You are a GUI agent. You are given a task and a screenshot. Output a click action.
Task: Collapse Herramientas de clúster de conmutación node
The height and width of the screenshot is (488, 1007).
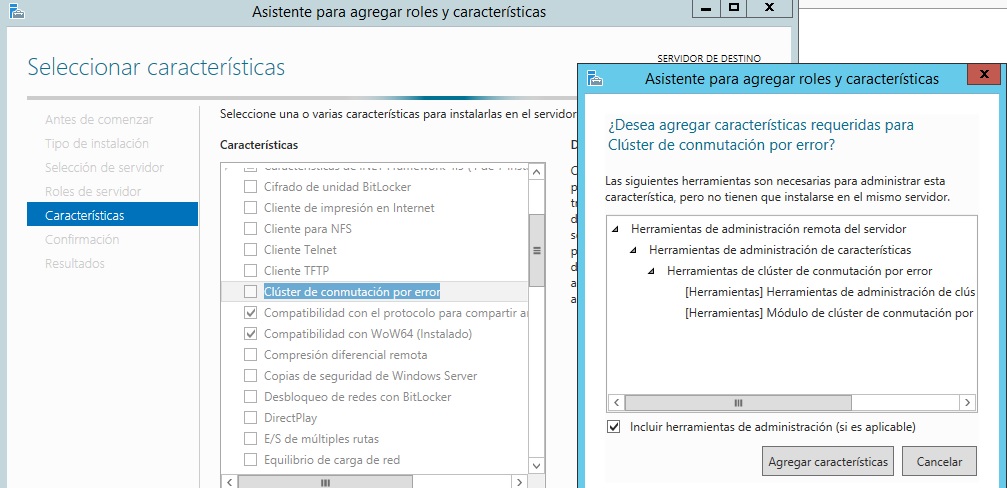point(652,271)
